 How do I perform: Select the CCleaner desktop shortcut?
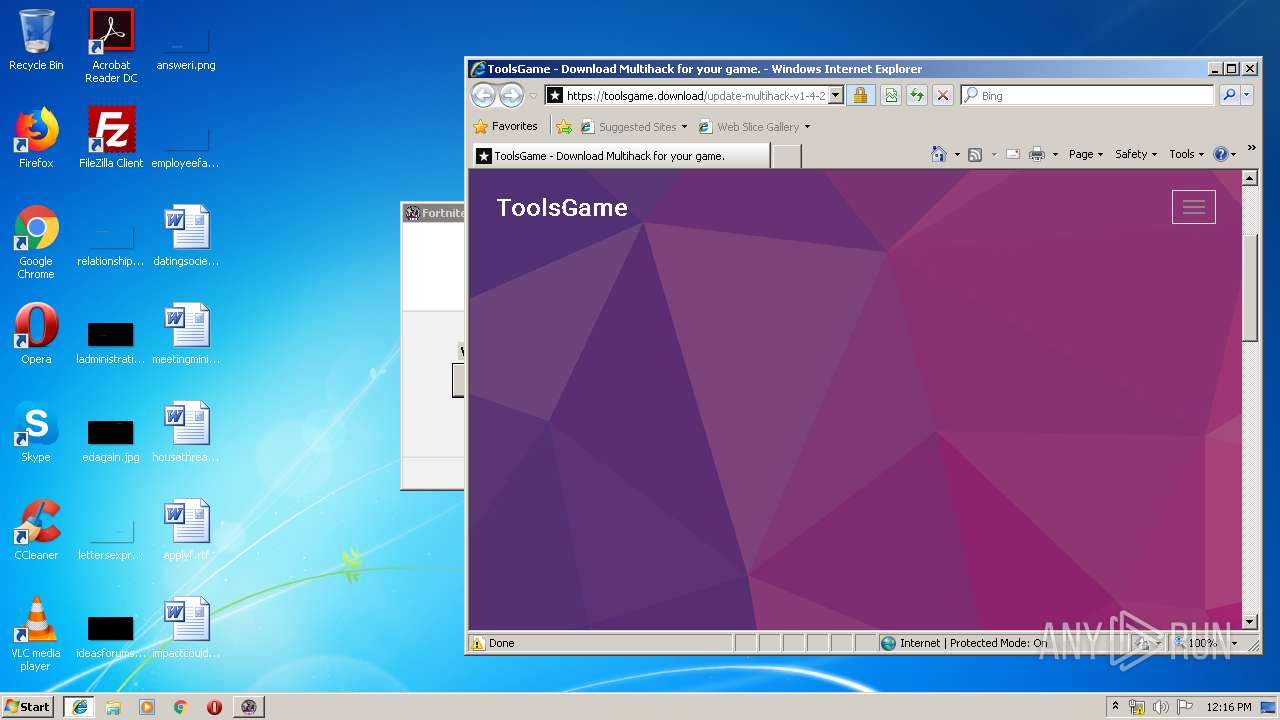pos(36,530)
